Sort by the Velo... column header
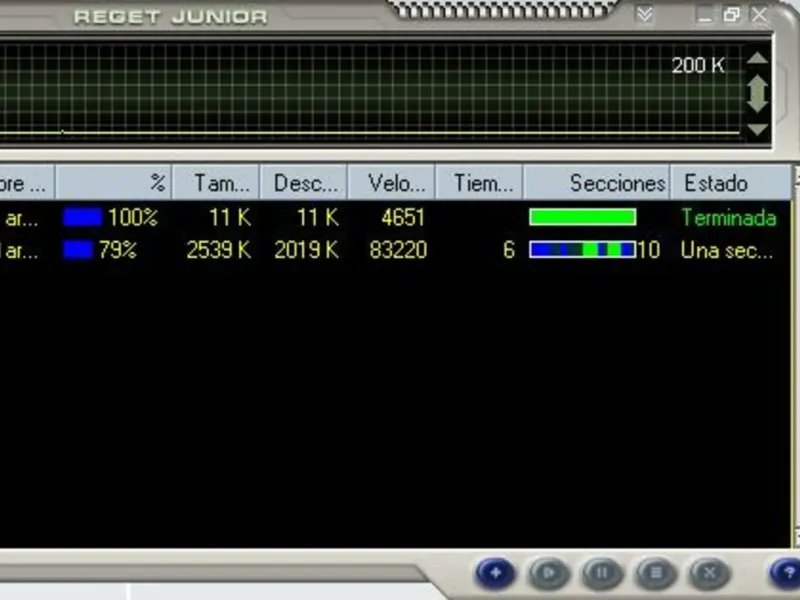The width and height of the screenshot is (800, 600). (391, 182)
